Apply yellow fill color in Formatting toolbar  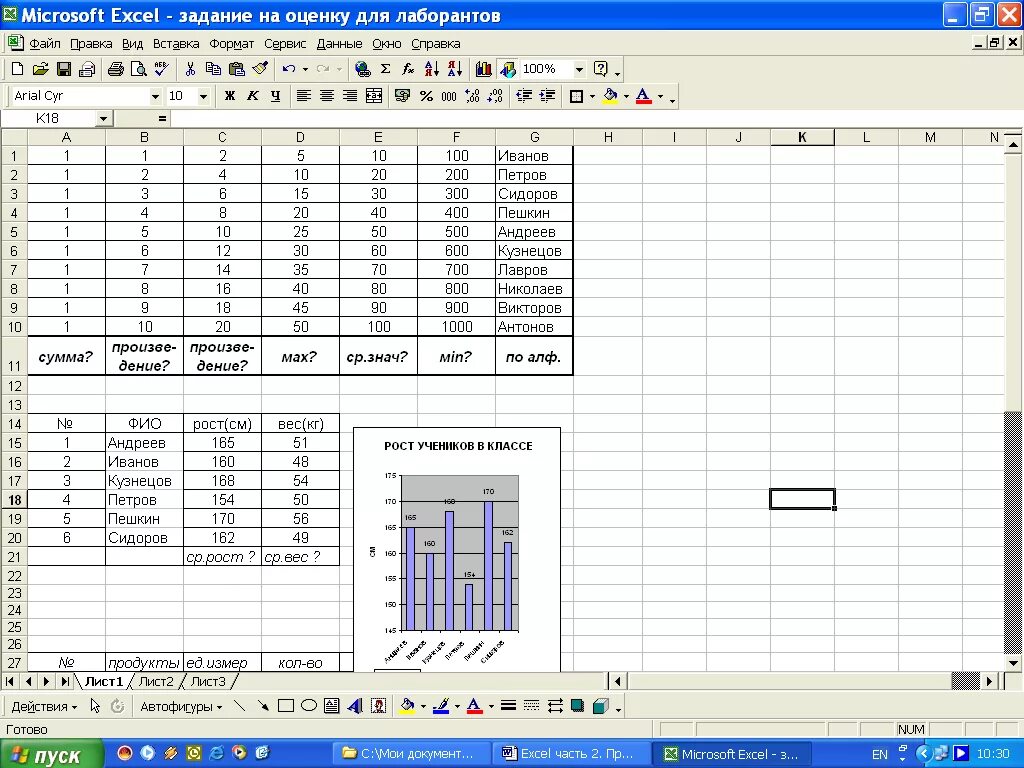click(x=610, y=96)
